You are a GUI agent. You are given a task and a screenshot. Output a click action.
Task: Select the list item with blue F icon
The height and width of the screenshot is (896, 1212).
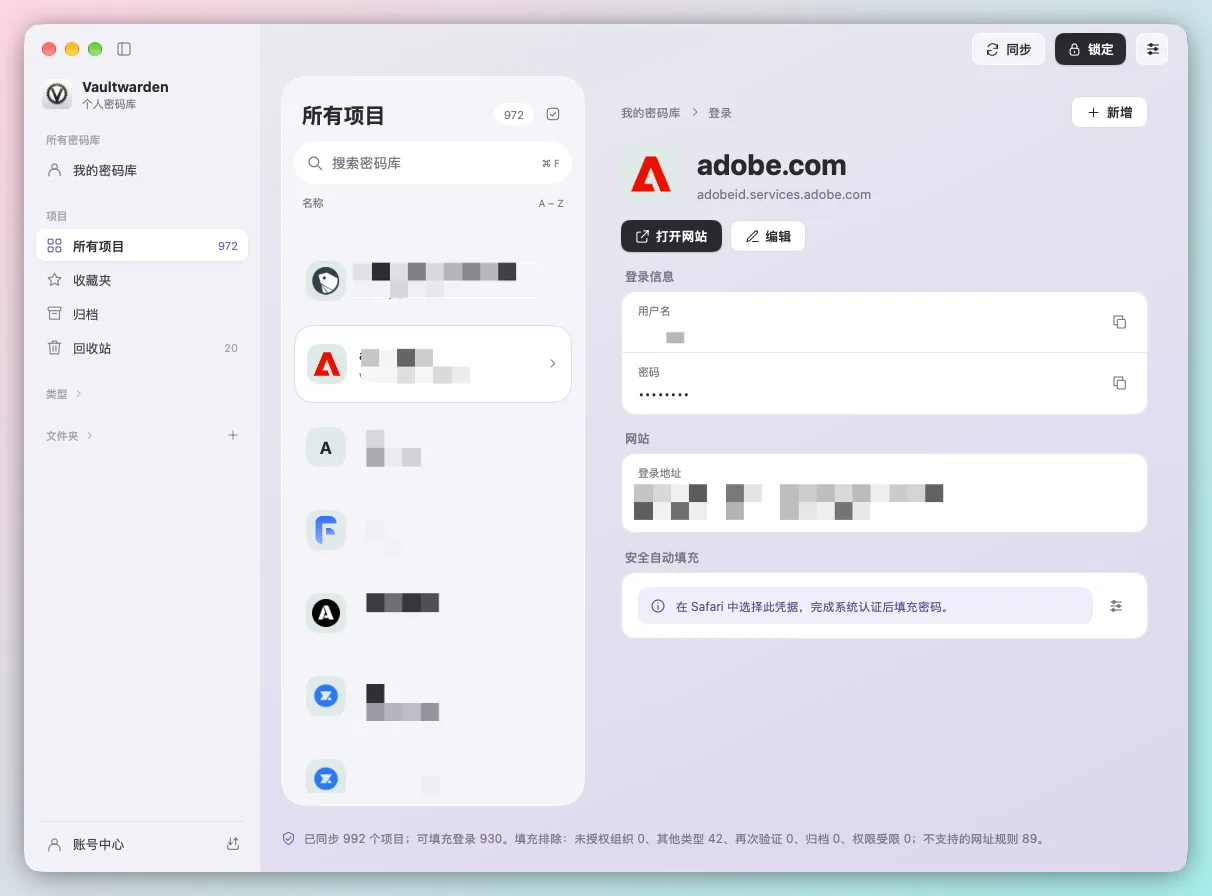point(433,530)
